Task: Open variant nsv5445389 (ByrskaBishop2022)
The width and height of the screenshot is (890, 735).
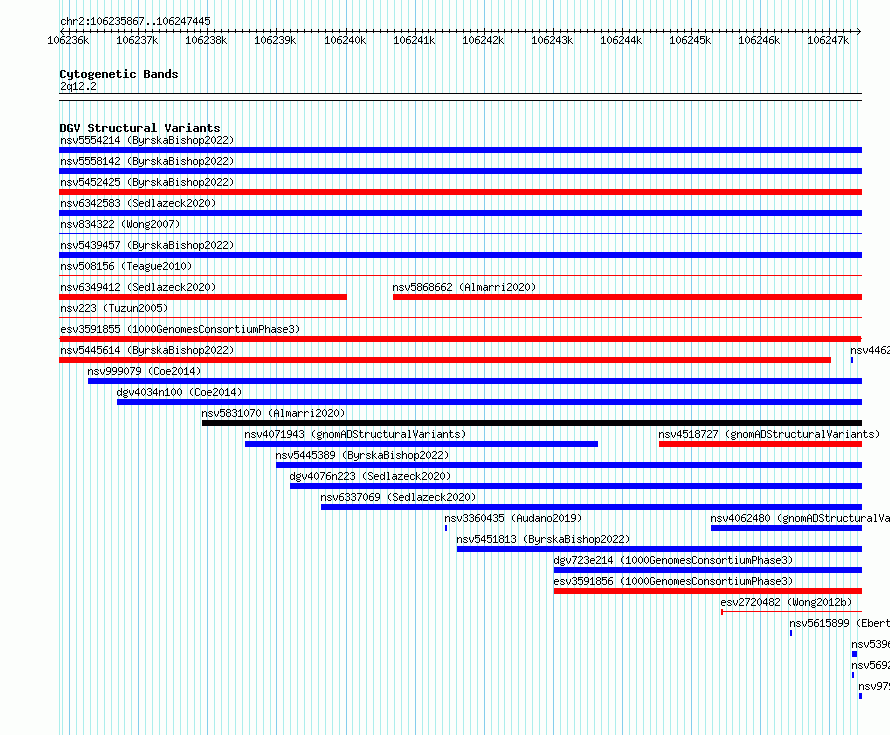Action: point(362,455)
